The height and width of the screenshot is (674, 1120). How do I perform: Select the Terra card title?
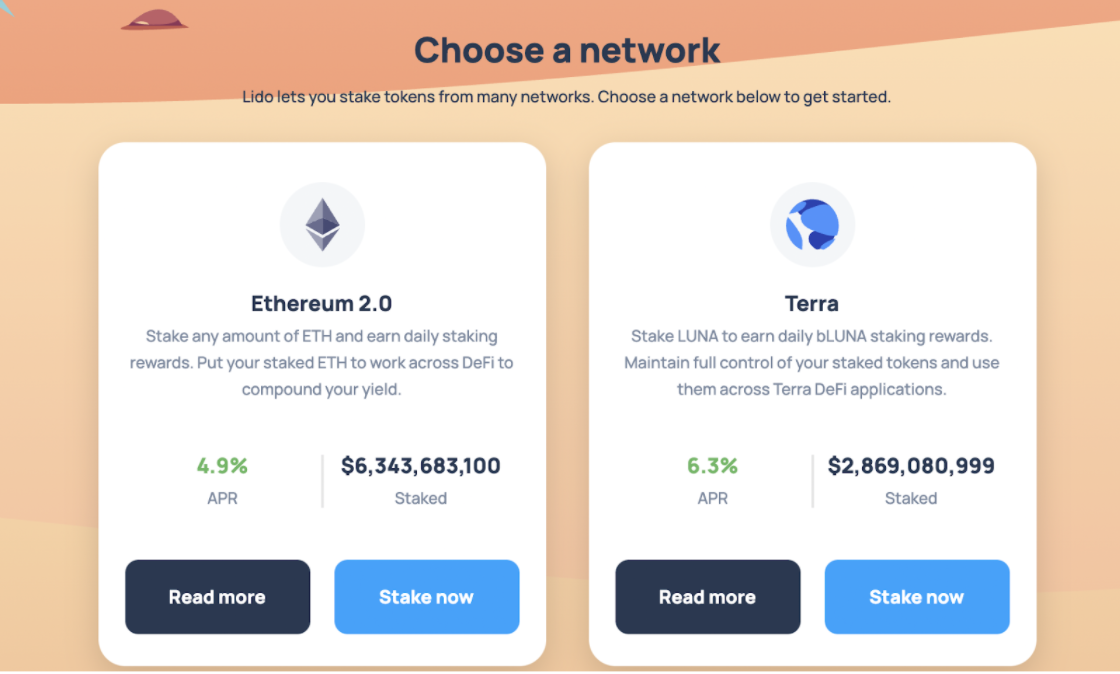pyautogui.click(x=812, y=303)
